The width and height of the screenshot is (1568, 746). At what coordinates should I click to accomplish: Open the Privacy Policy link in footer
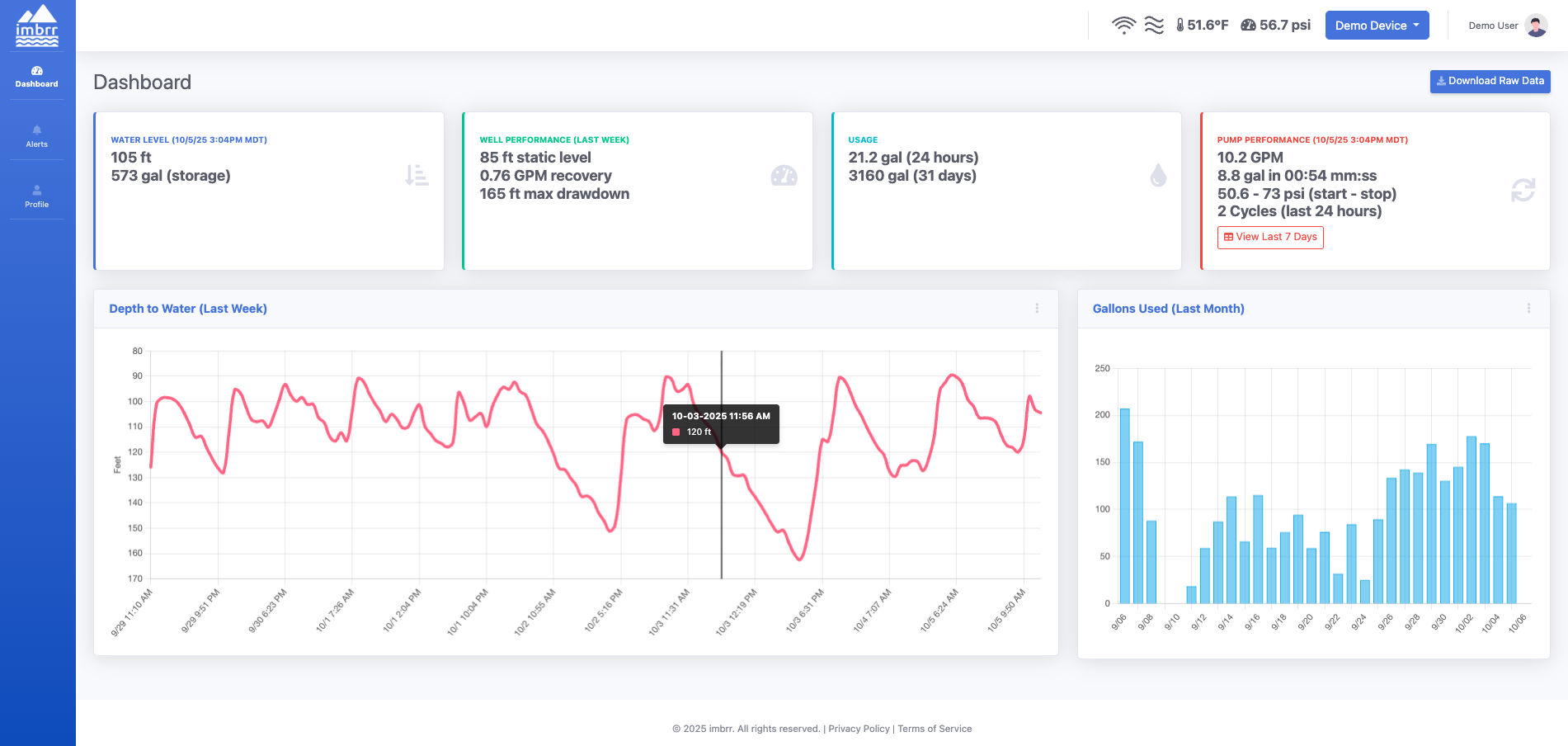point(859,729)
